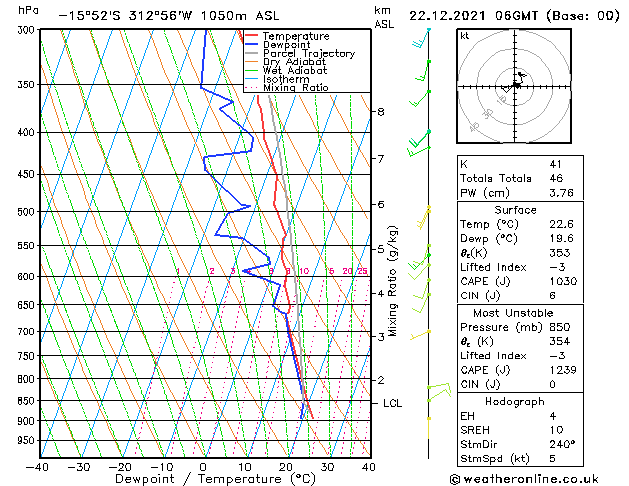
Task: Click the 700 hPa pressure label
Action: coord(28,332)
